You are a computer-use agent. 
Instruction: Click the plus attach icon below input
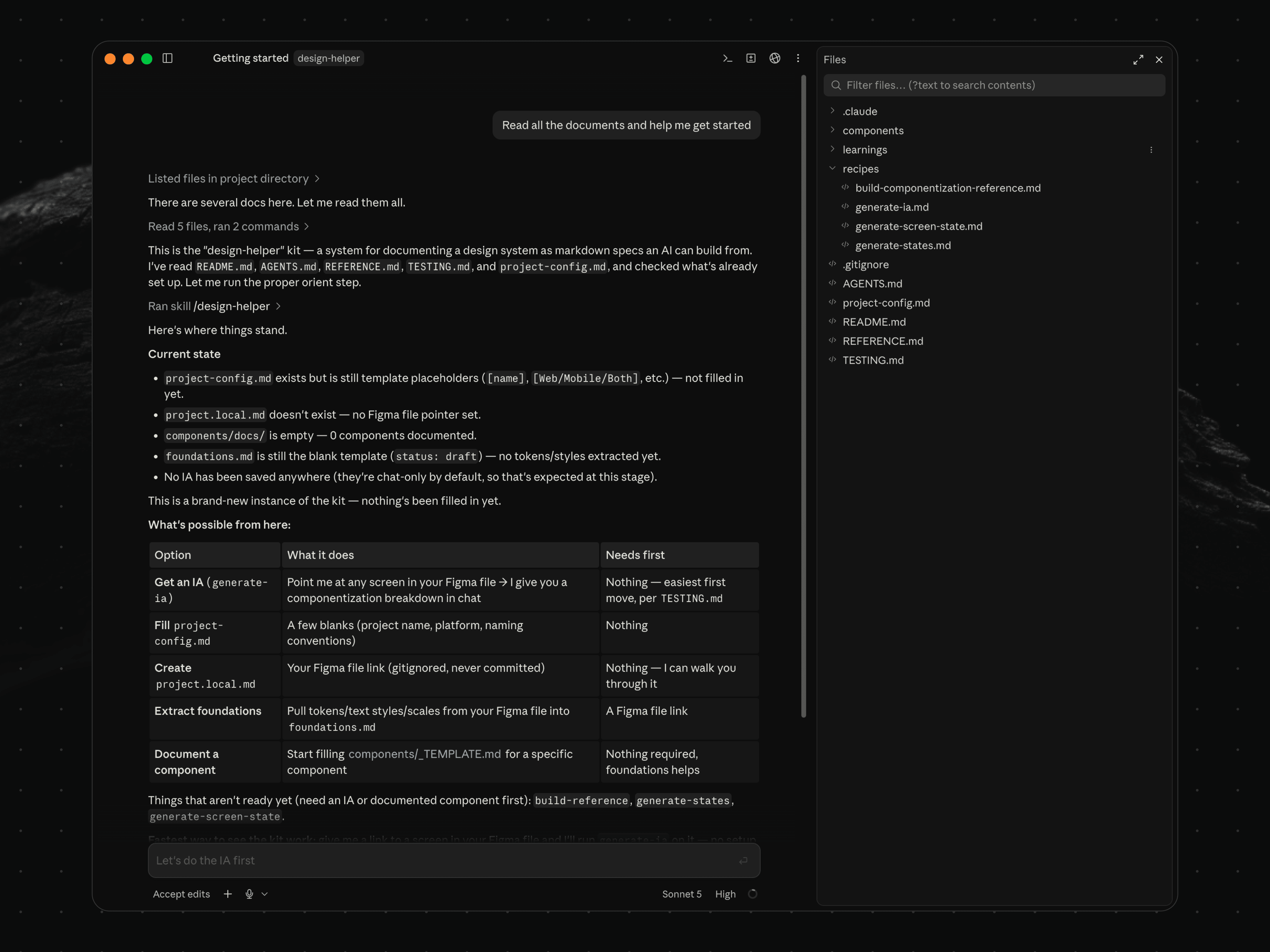point(228,894)
